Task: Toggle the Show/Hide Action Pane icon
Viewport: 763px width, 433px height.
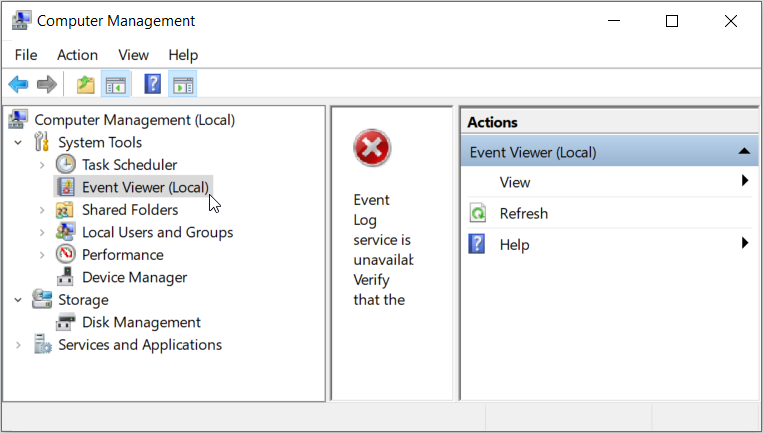Action: tap(182, 85)
